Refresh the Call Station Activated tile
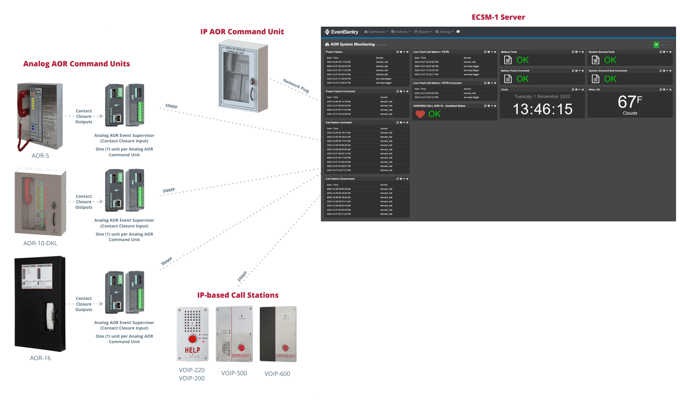This screenshot has width=680, height=404. point(398,123)
